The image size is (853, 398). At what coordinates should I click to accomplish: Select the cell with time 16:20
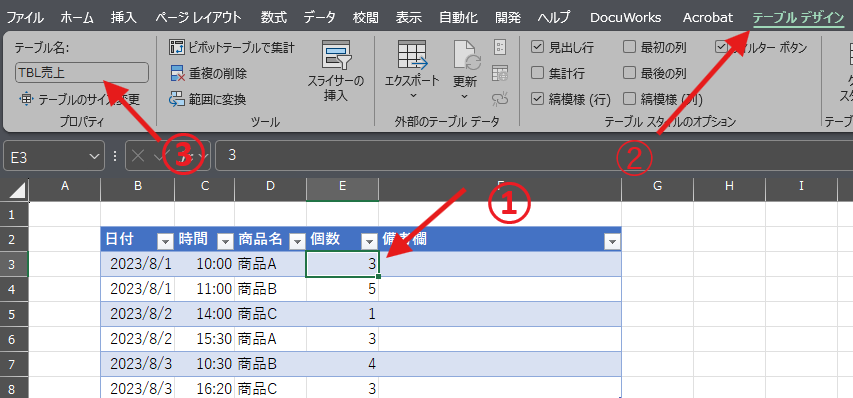point(205,389)
